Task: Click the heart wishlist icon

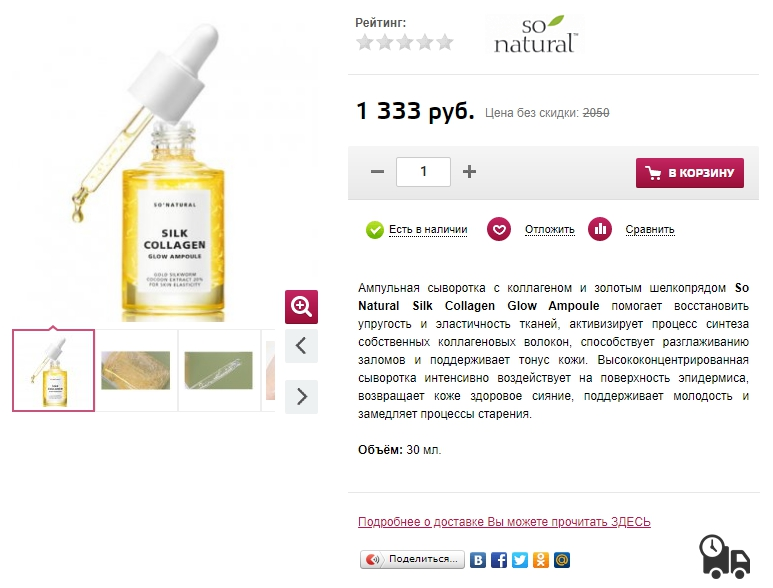Action: pos(499,230)
